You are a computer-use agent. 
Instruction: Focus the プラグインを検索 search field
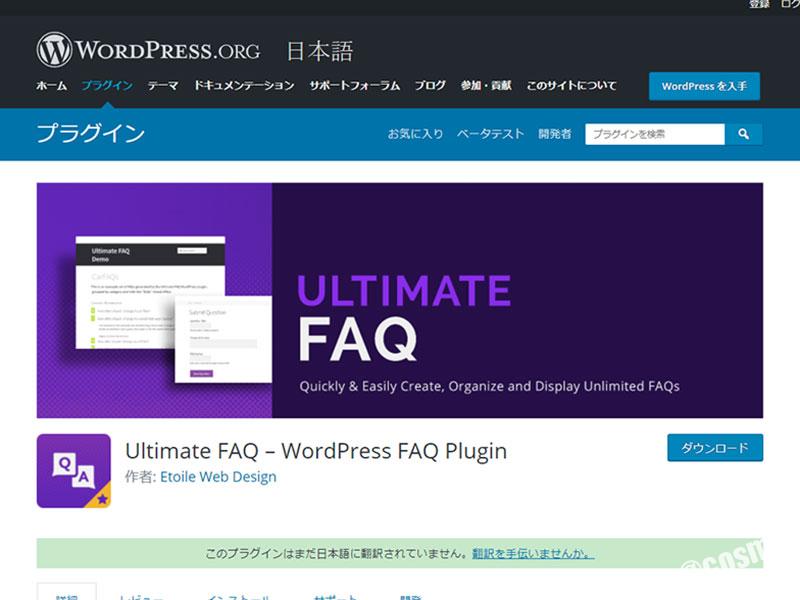pos(654,134)
